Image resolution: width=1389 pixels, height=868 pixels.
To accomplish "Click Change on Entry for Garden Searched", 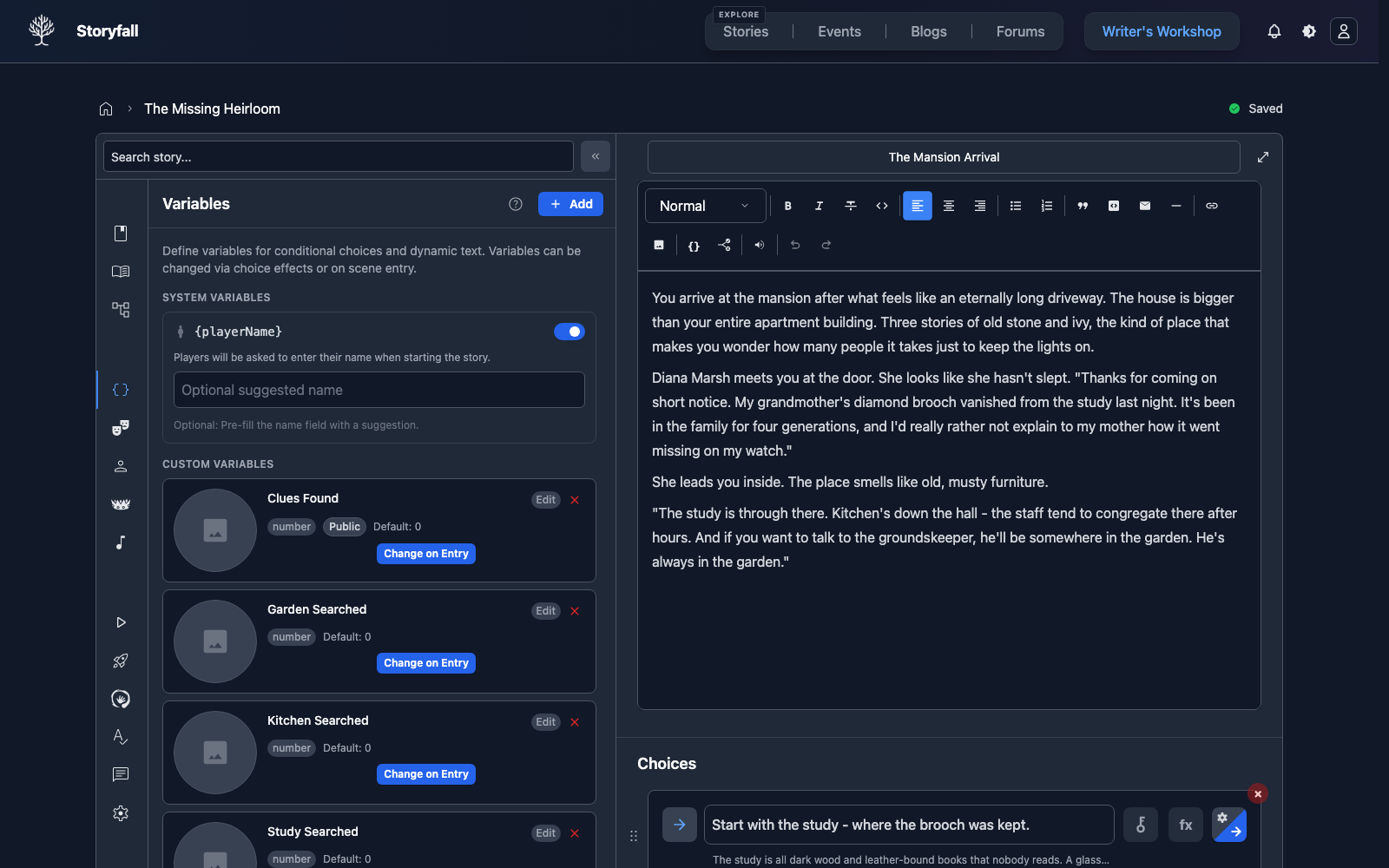I will pyautogui.click(x=425, y=662).
